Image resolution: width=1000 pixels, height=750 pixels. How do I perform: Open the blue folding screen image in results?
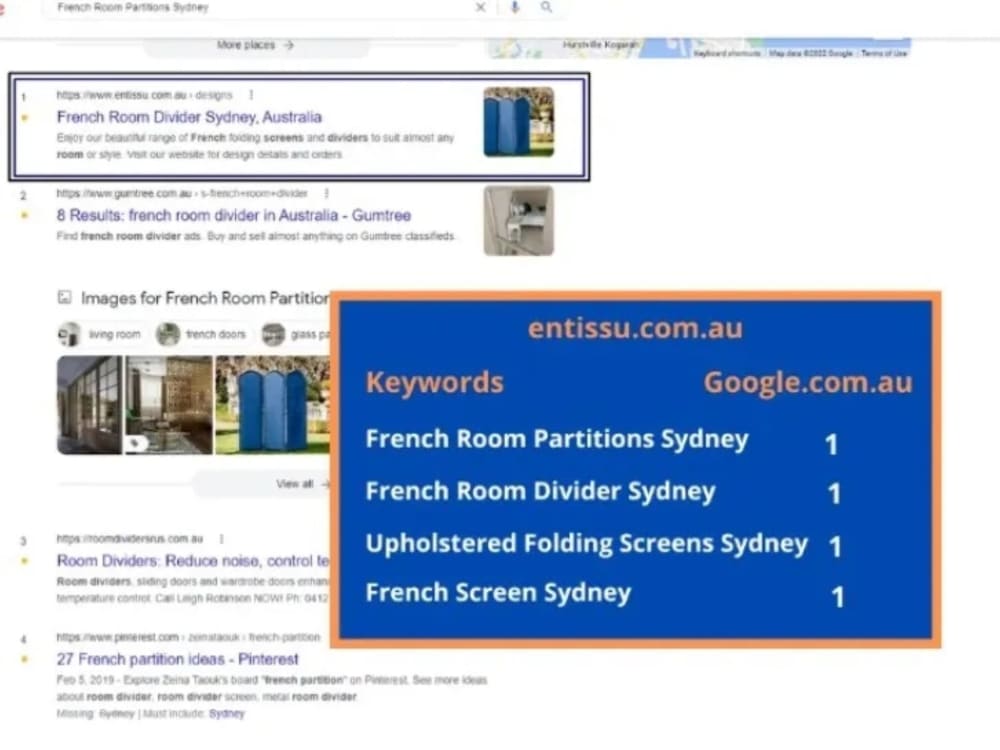(273, 406)
